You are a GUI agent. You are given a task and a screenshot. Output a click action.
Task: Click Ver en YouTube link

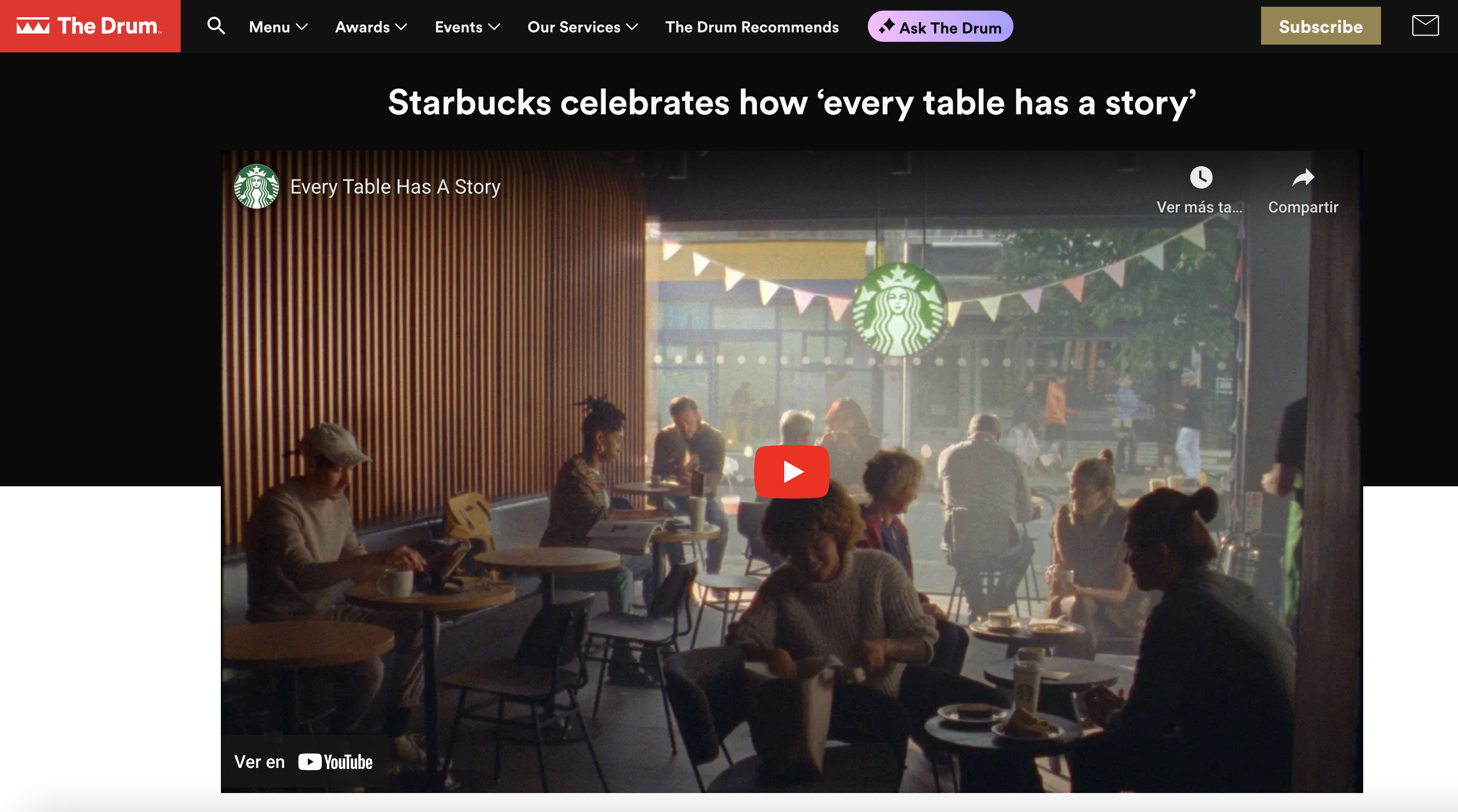(x=303, y=762)
